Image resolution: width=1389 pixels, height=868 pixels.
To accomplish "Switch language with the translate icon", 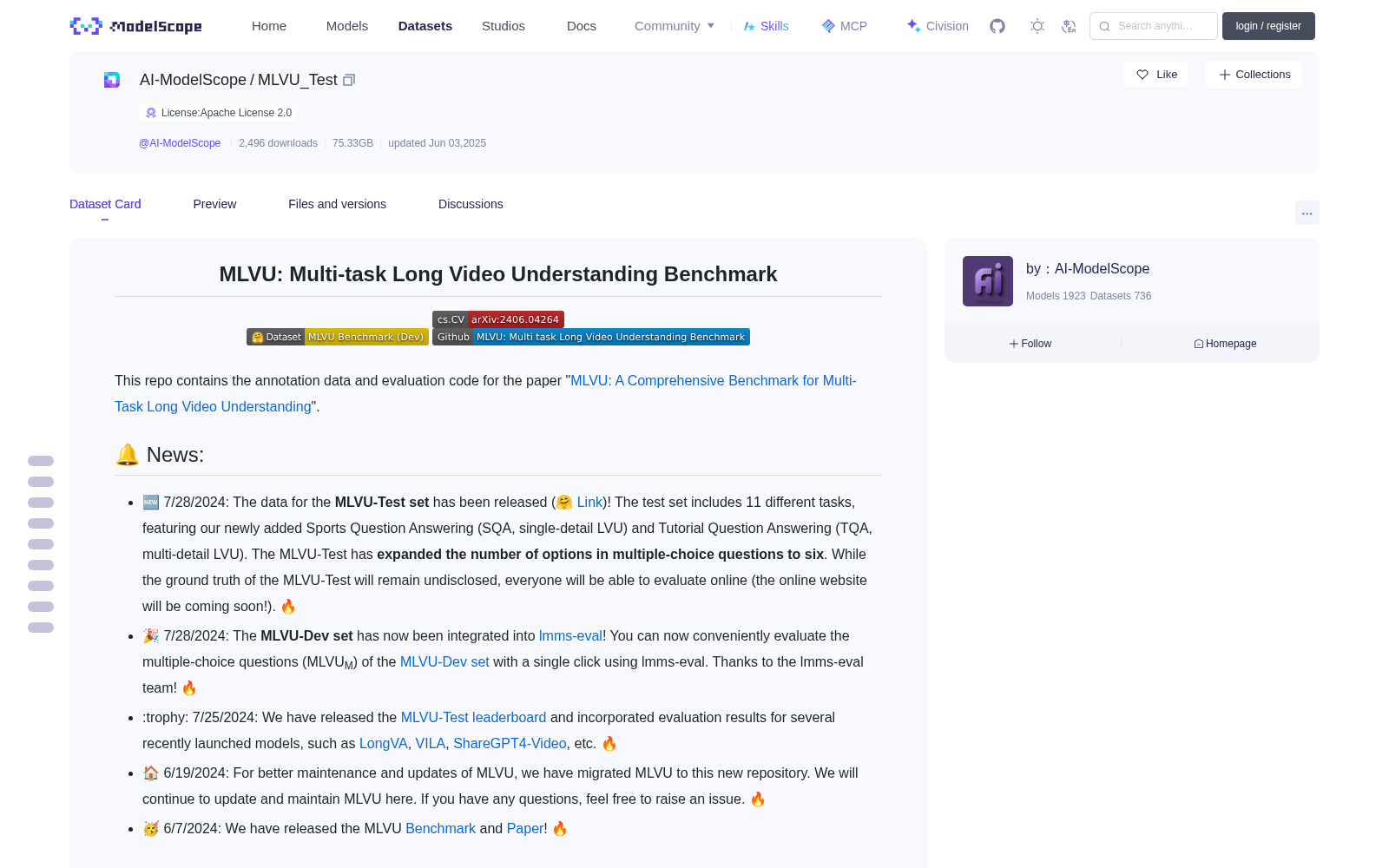I will (1070, 26).
